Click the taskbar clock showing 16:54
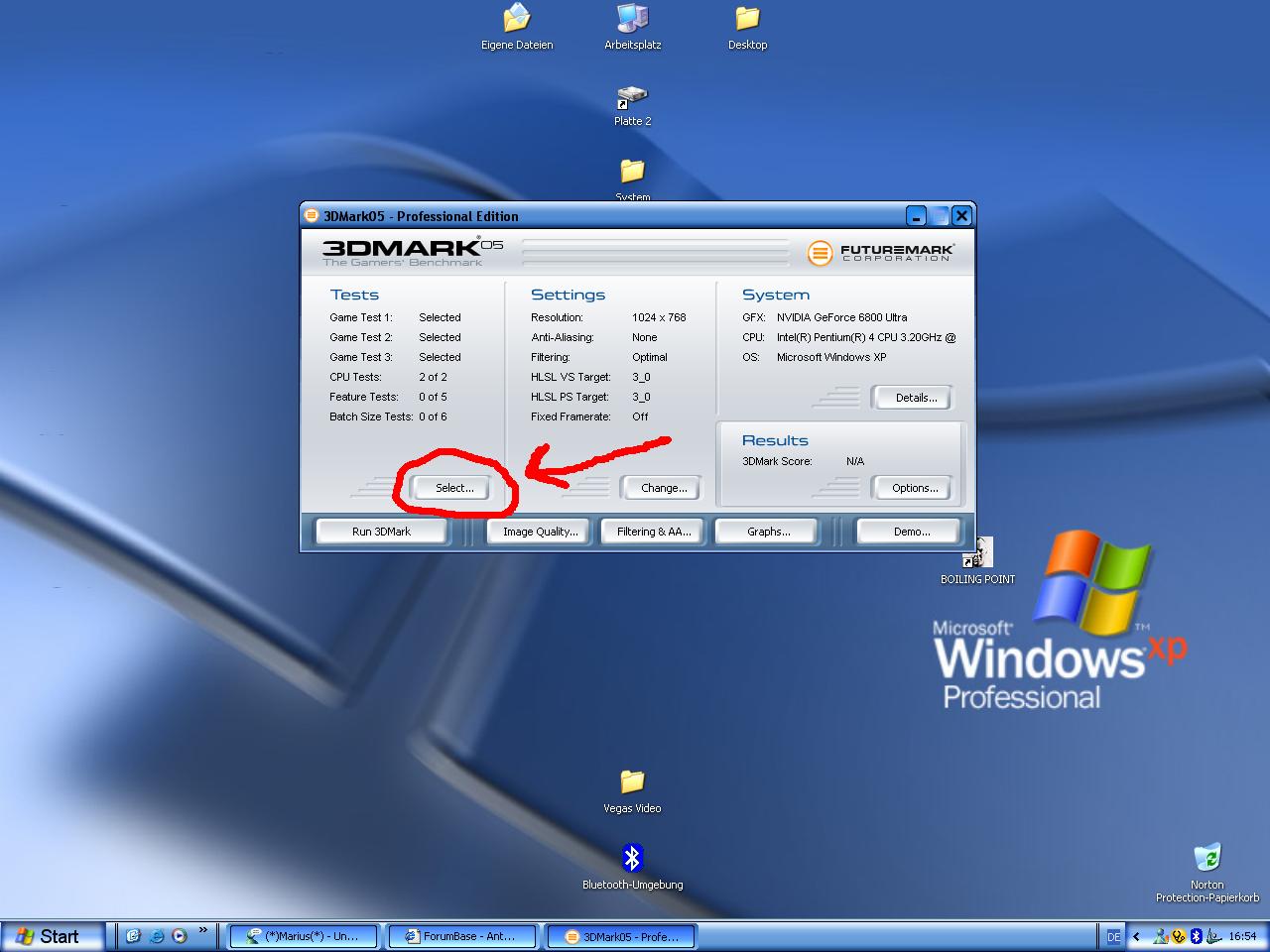 1242,936
